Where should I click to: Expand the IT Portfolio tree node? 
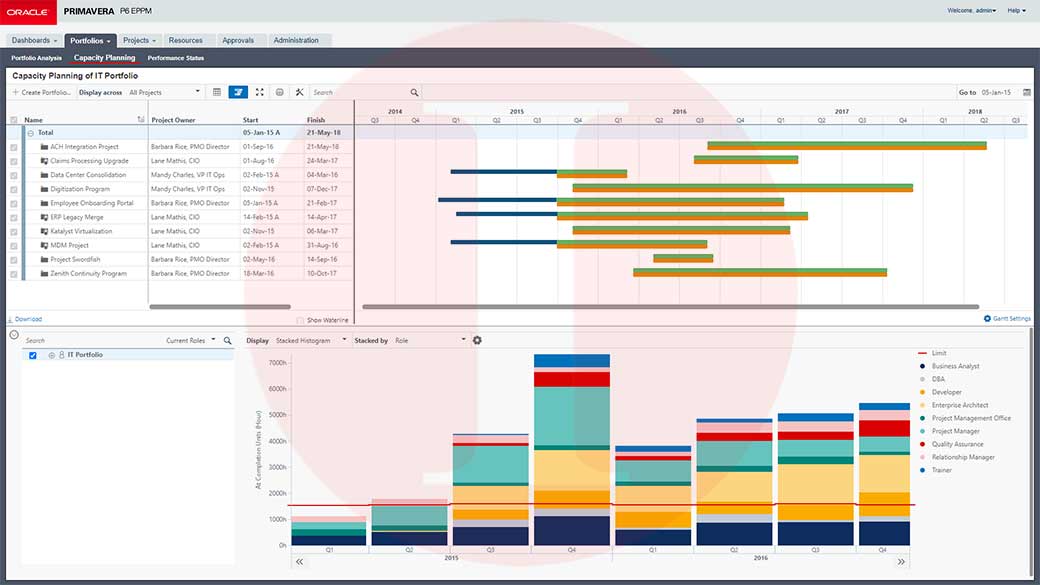coord(51,356)
